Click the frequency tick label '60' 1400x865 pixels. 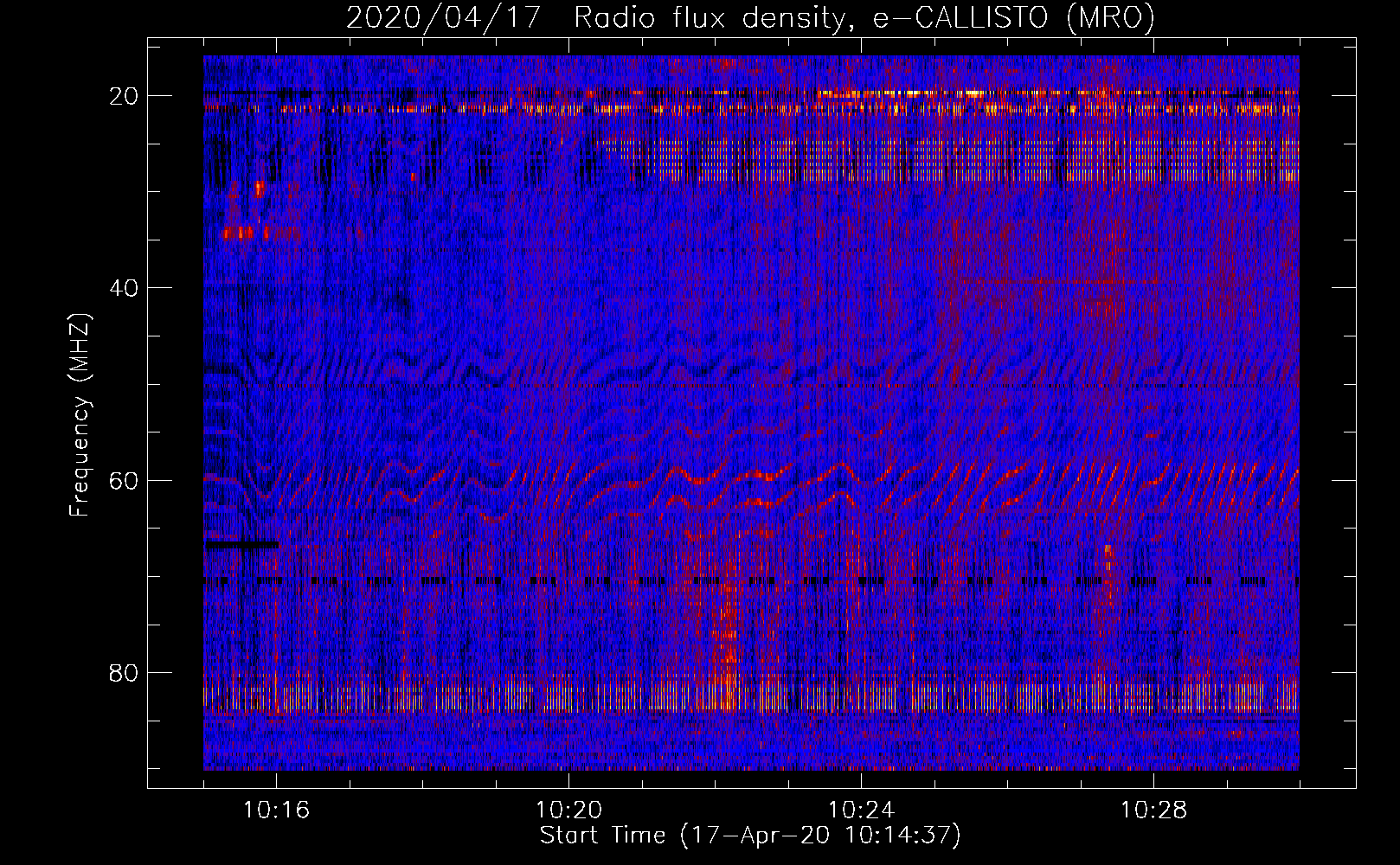(x=125, y=480)
